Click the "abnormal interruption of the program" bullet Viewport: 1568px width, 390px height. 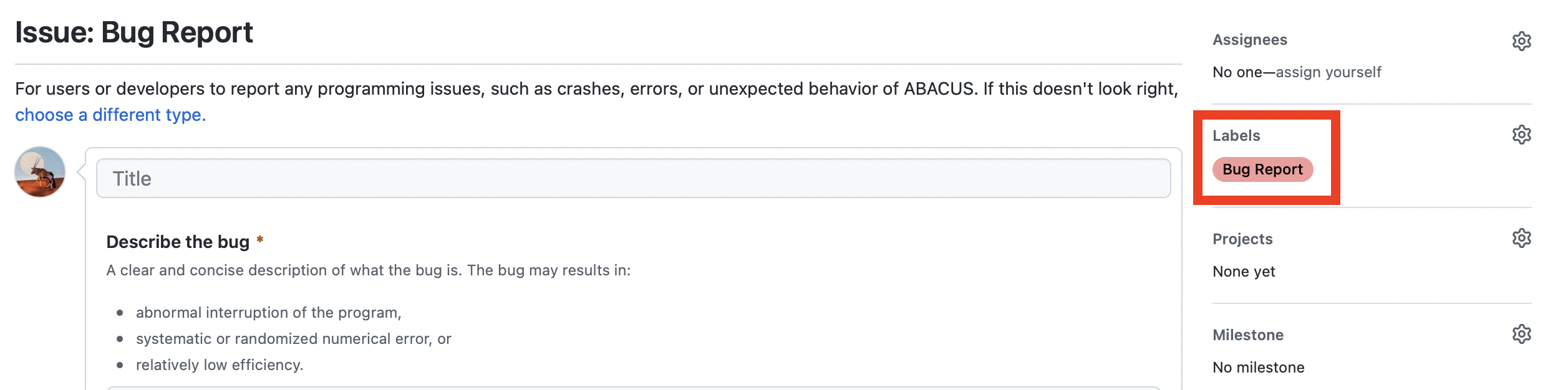(x=268, y=313)
